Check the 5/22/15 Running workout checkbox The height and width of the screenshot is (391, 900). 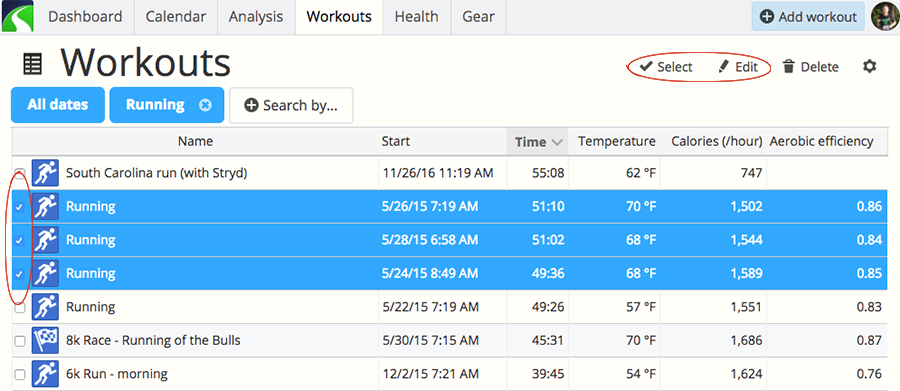pos(20,308)
